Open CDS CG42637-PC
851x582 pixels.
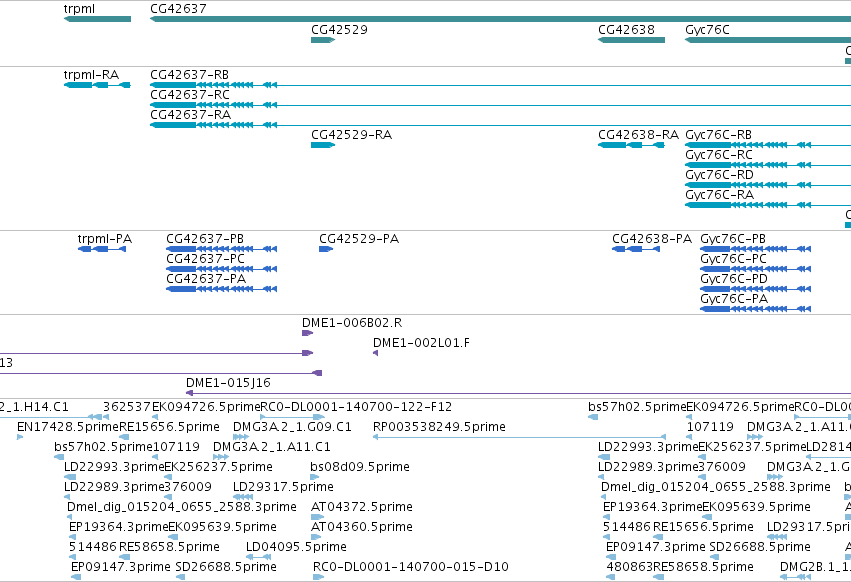click(x=221, y=269)
